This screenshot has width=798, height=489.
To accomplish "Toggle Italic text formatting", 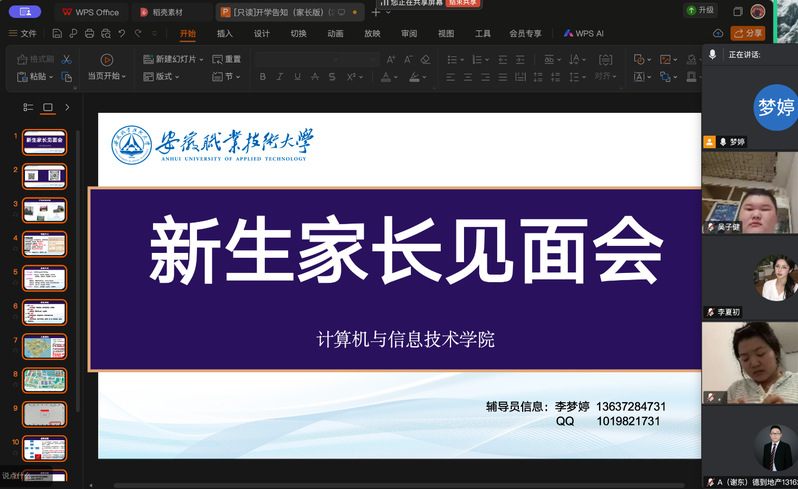I will pos(279,76).
